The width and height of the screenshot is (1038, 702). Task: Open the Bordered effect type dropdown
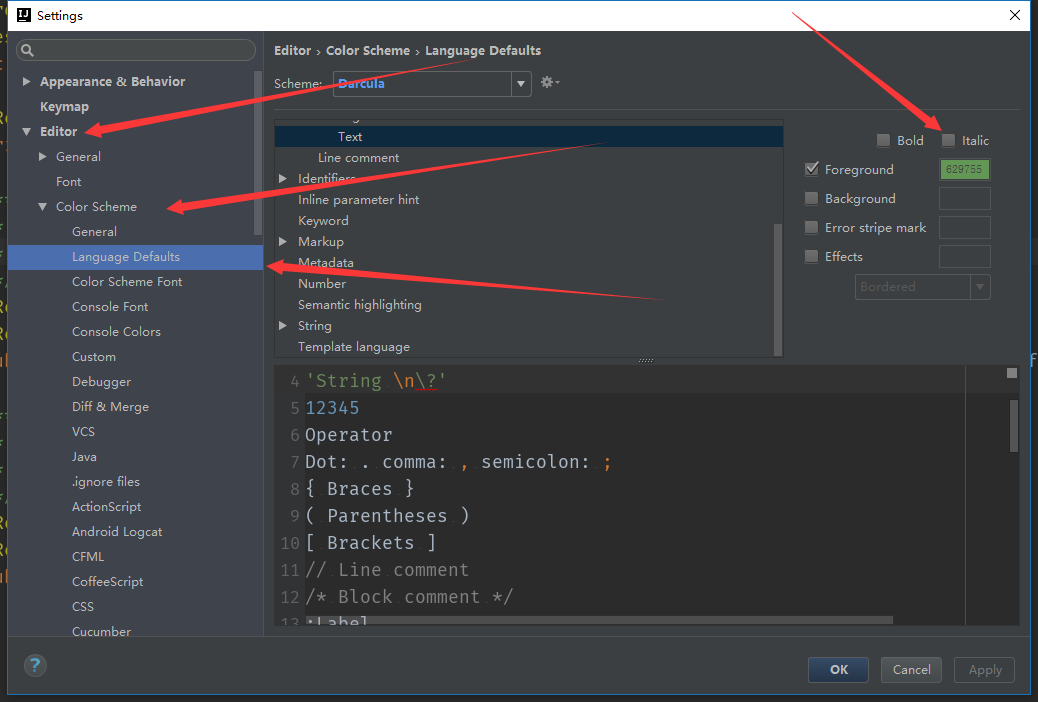point(922,287)
